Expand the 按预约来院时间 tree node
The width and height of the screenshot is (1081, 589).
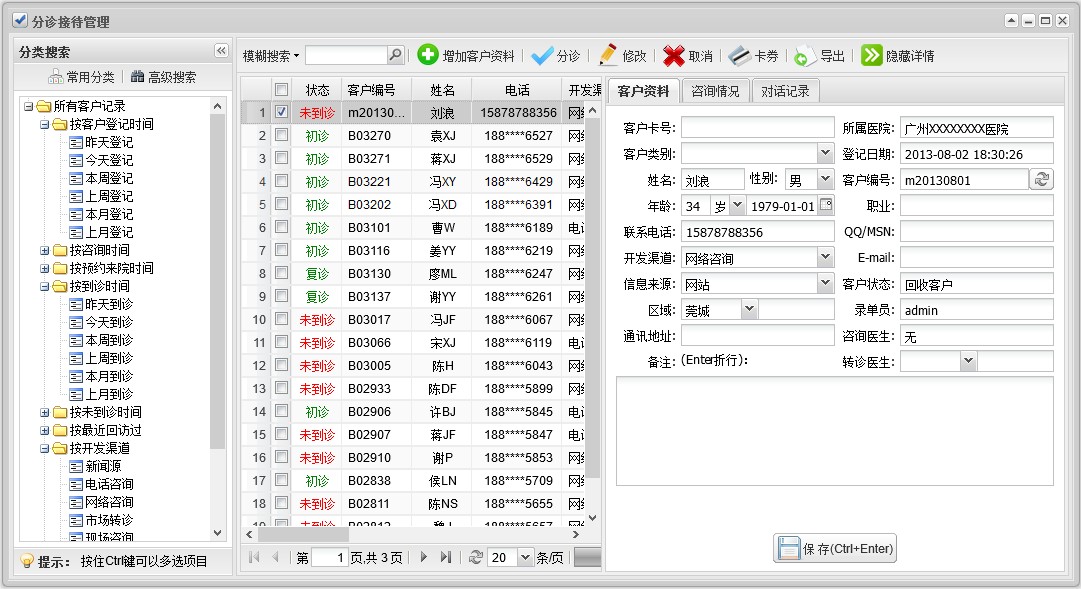[44, 268]
